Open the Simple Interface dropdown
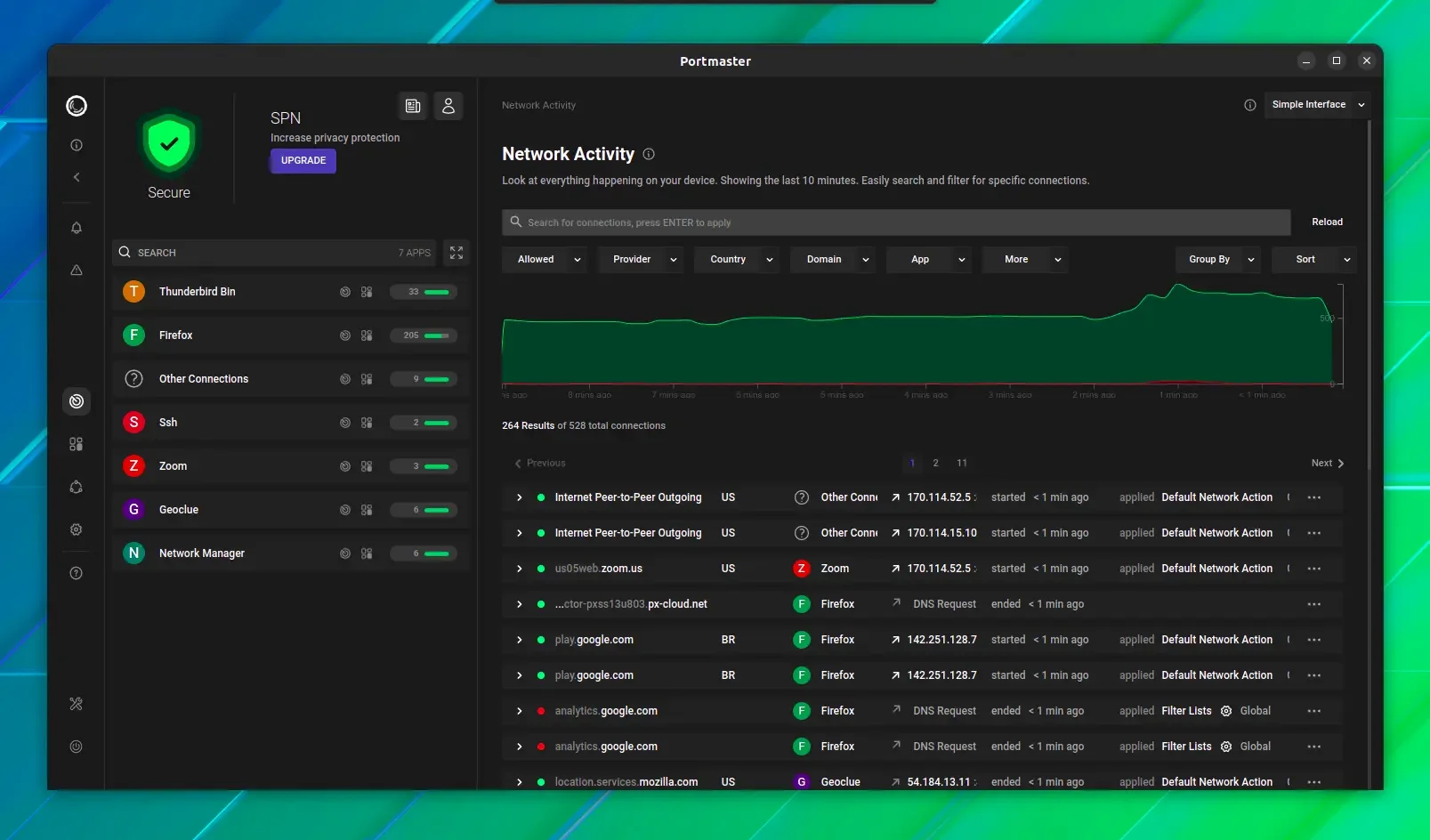This screenshot has height=840, width=1430. pos(1318,105)
